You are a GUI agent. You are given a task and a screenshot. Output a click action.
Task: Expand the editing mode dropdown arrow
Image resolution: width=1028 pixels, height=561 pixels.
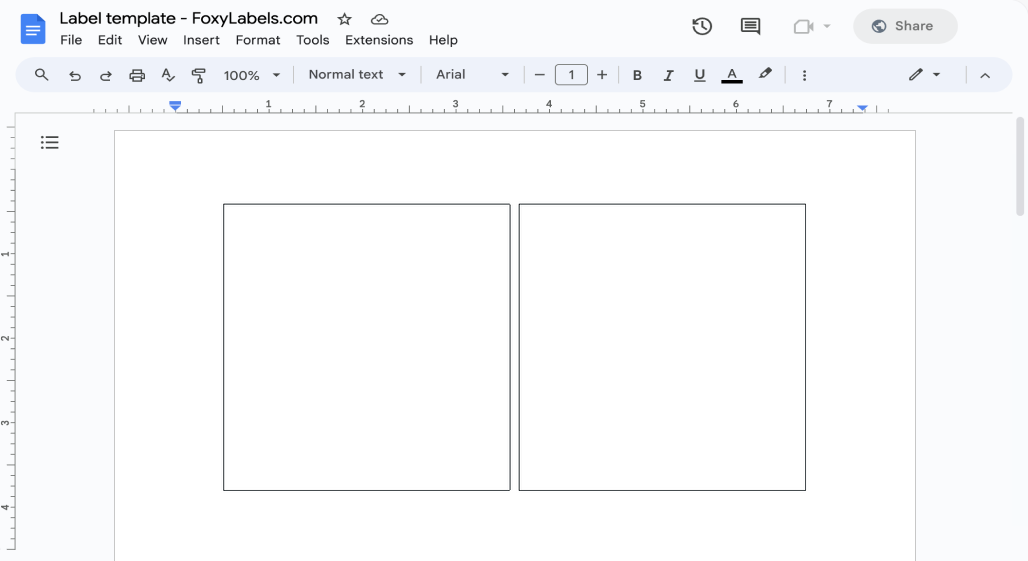tap(936, 75)
